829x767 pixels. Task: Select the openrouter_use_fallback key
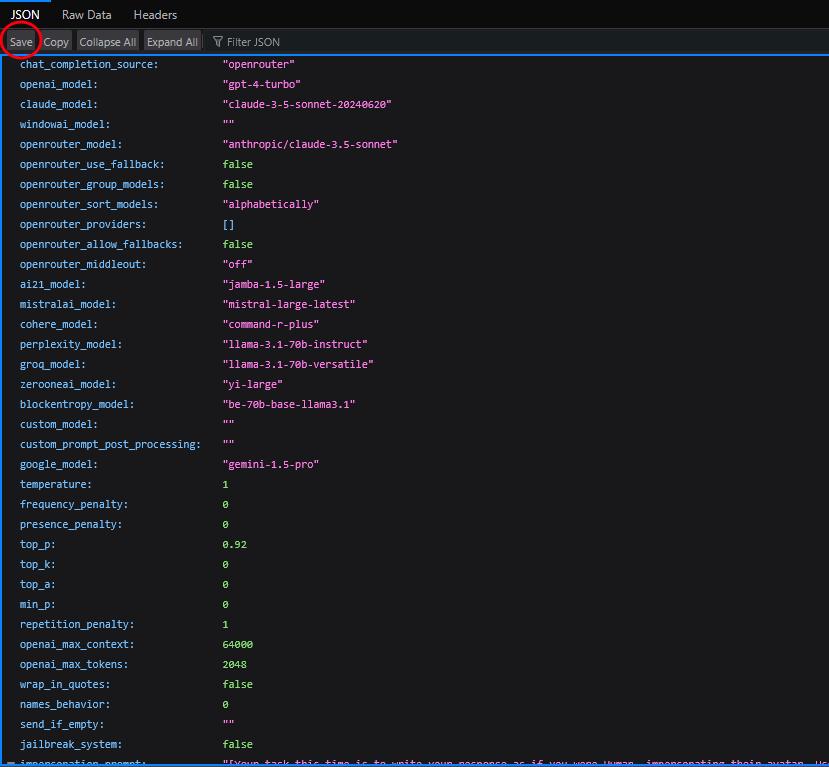pyautogui.click(x=92, y=164)
